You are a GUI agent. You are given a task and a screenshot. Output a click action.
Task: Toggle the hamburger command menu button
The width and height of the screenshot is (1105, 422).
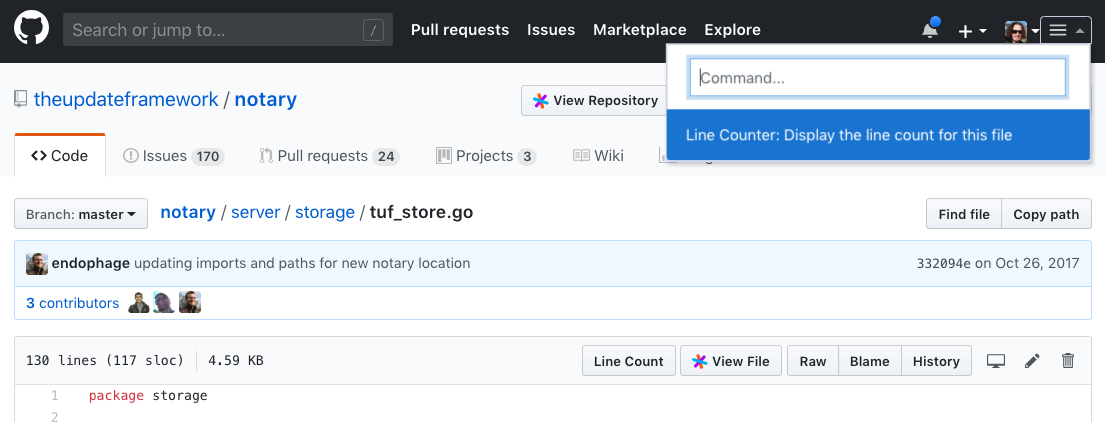[1066, 30]
